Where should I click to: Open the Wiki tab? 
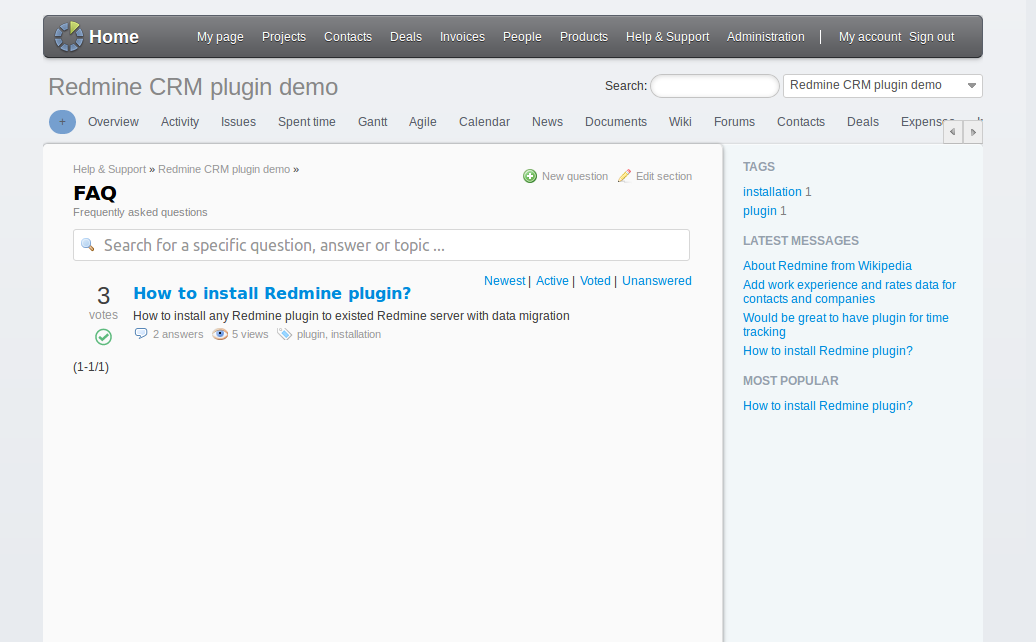tap(680, 122)
